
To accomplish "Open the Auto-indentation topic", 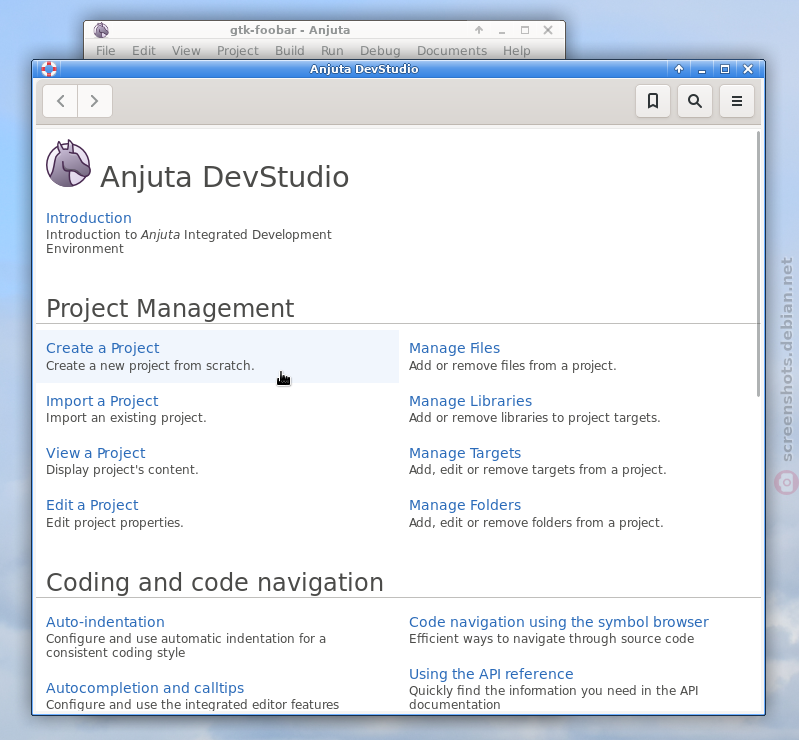I will click(x=105, y=622).
